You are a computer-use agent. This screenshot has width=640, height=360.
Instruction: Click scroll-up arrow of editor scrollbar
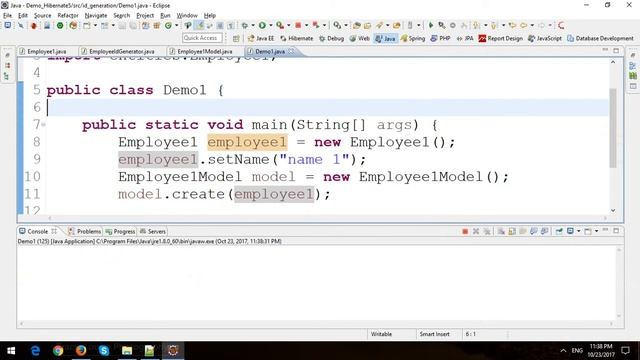coord(613,62)
